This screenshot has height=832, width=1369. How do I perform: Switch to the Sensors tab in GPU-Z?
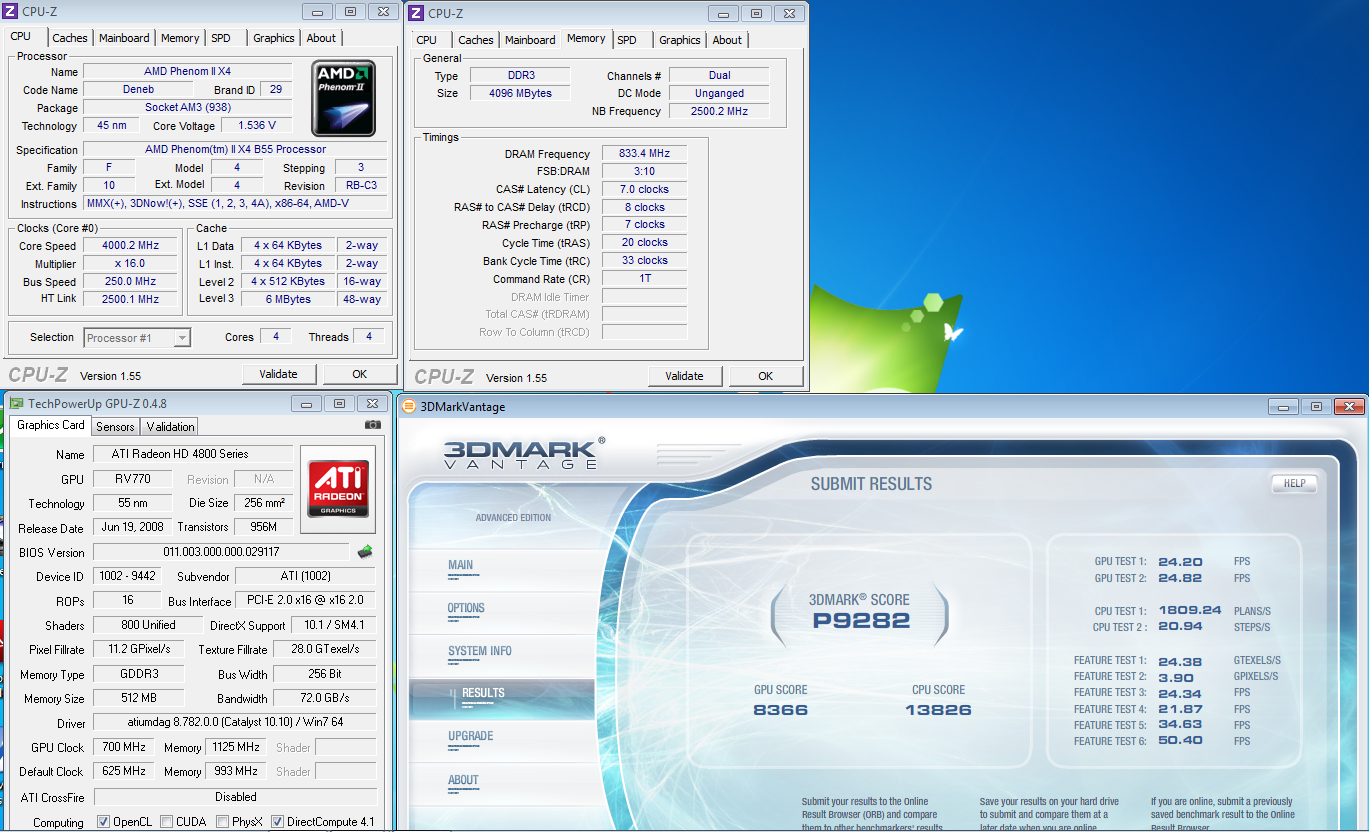pos(115,427)
